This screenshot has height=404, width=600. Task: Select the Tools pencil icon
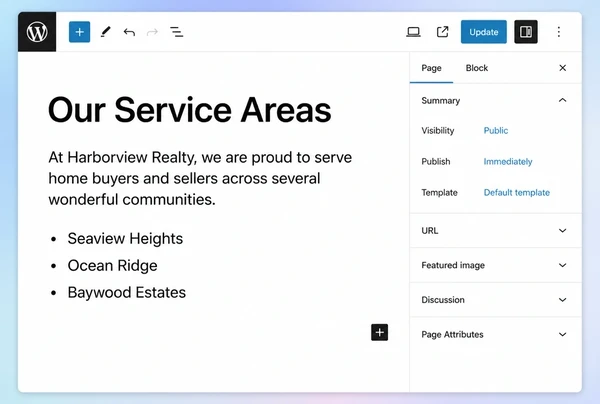coord(105,32)
